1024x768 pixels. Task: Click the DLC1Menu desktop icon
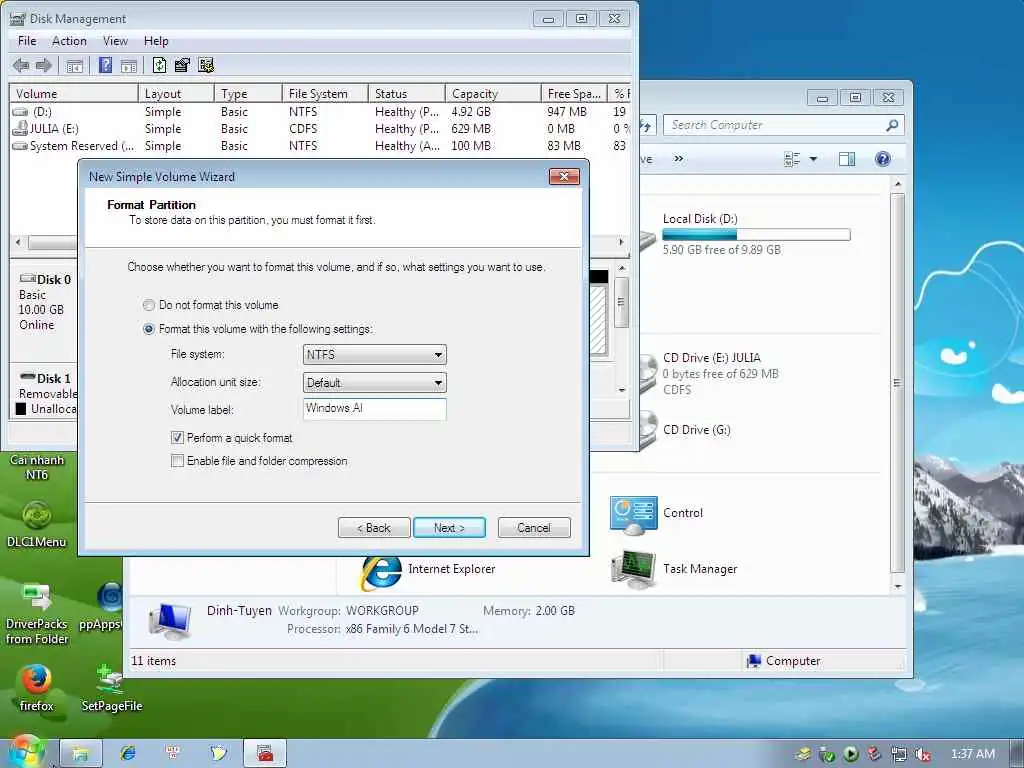coord(37,524)
